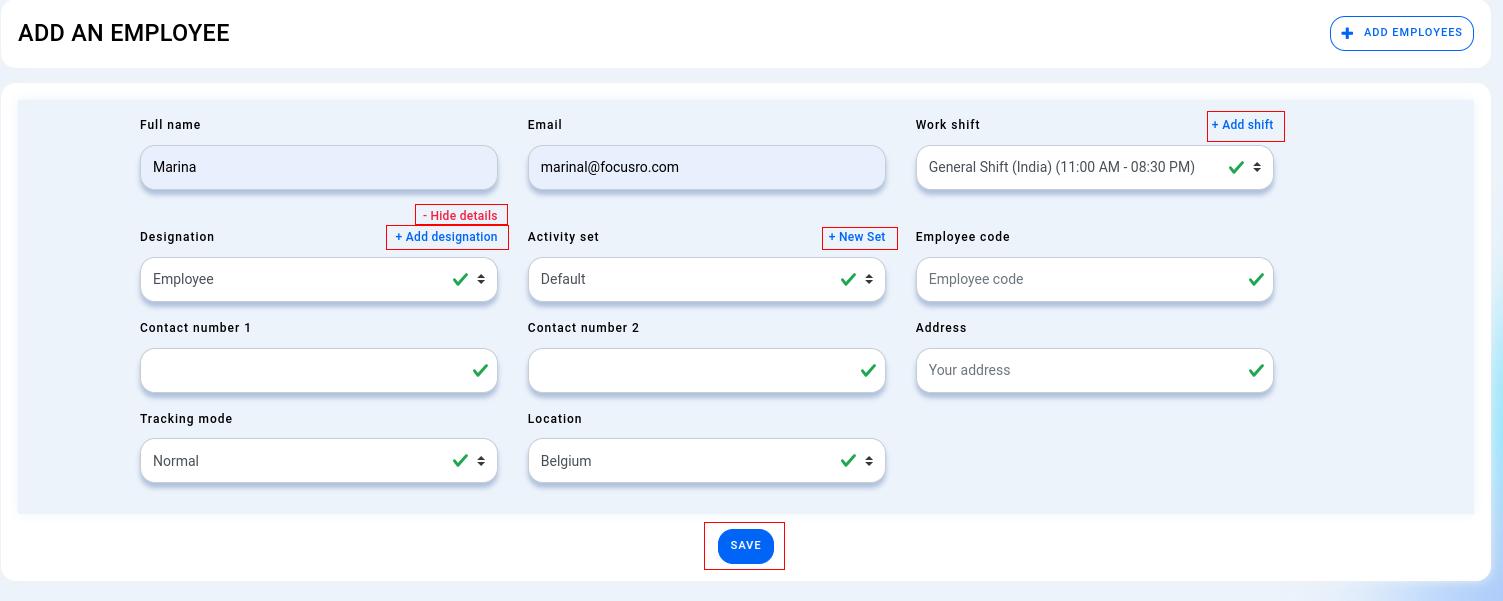Click the checkmark inside the Address field
This screenshot has height=601, width=1503.
tap(1256, 370)
